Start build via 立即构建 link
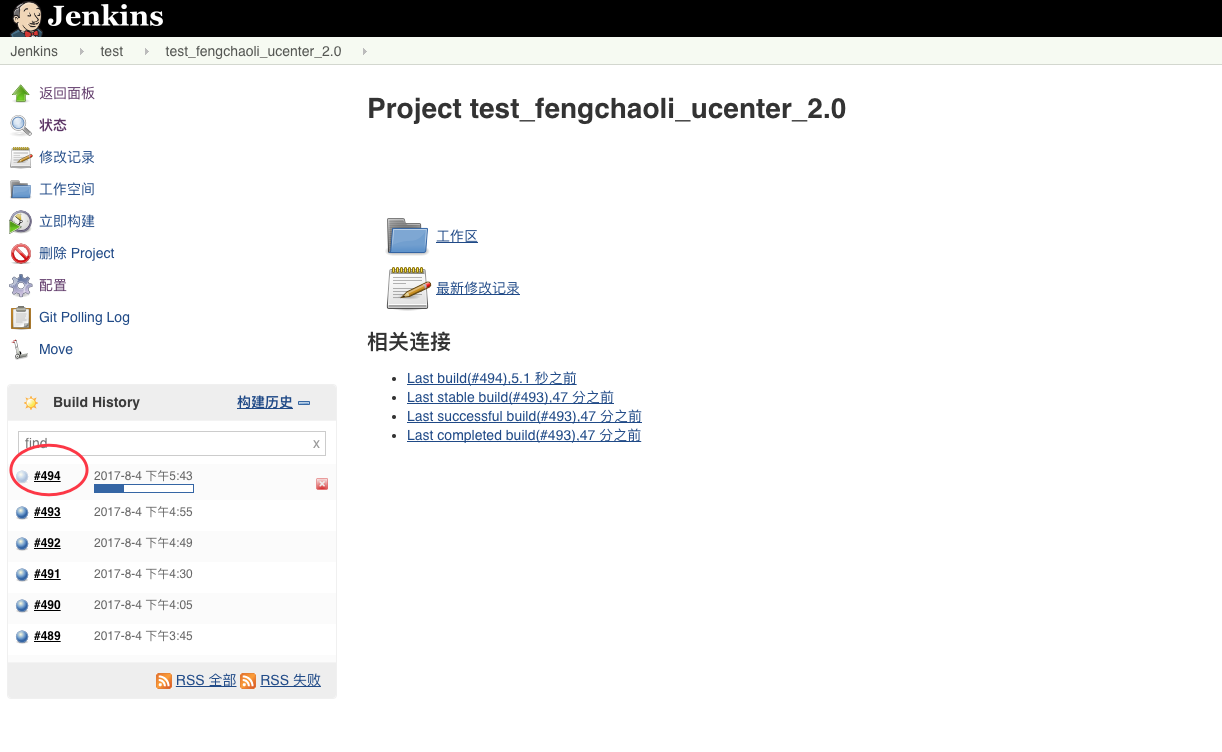This screenshot has height=752, width=1222. 67,221
